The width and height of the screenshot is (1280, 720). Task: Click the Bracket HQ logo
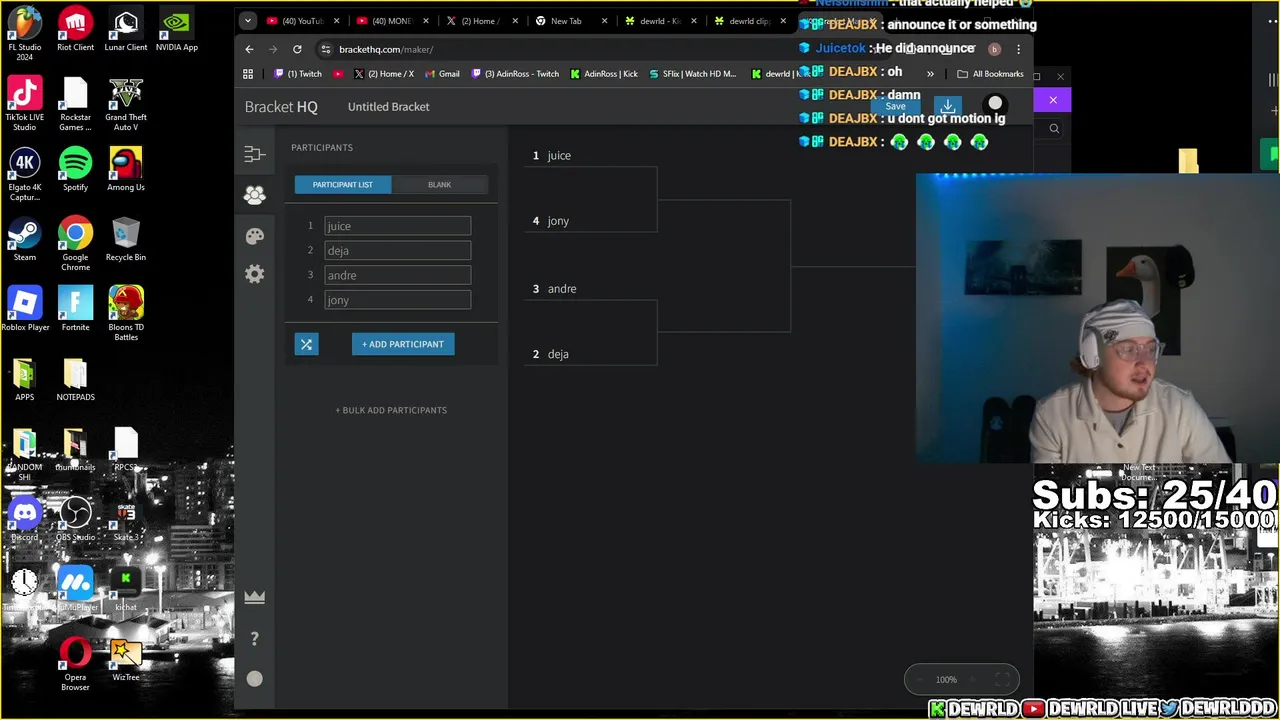281,106
